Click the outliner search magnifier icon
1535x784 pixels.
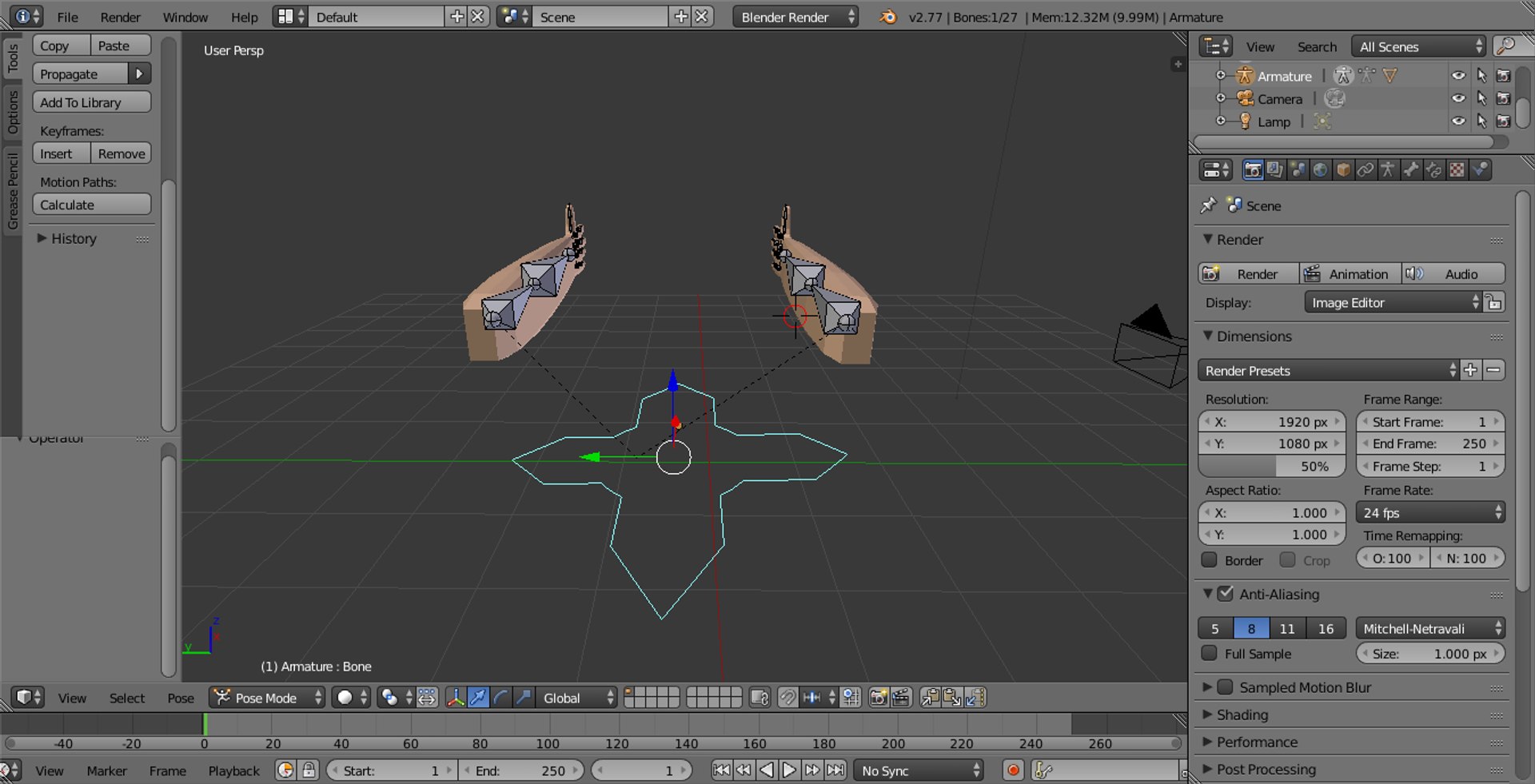tap(1505, 46)
